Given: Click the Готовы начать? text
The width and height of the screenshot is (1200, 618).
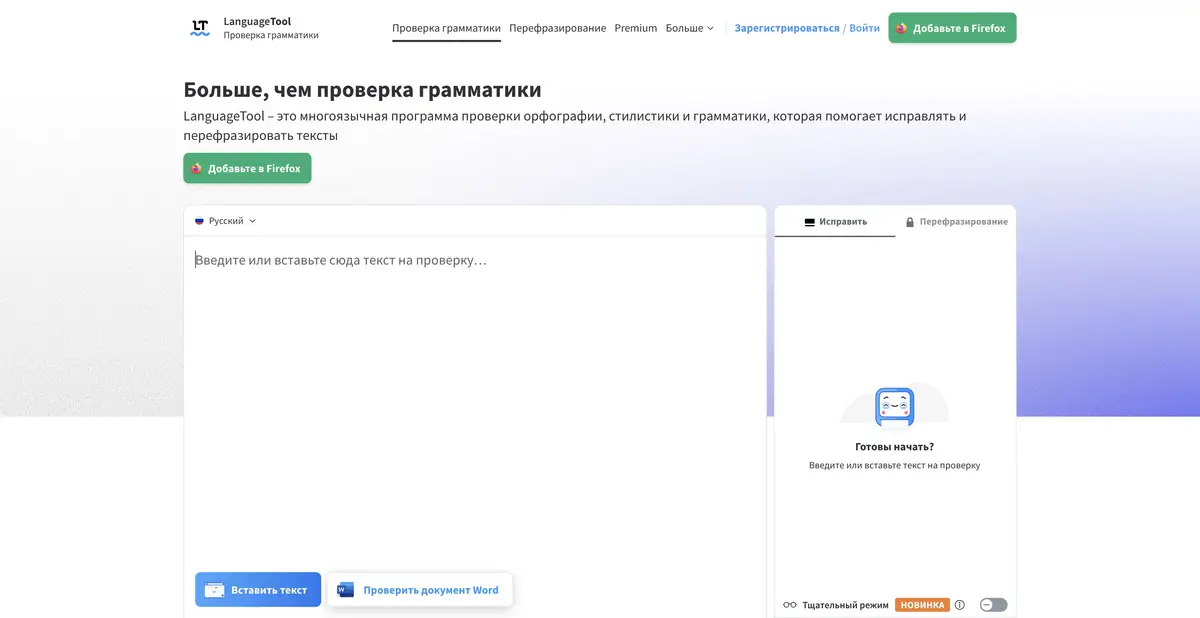Looking at the screenshot, I should coord(895,447).
